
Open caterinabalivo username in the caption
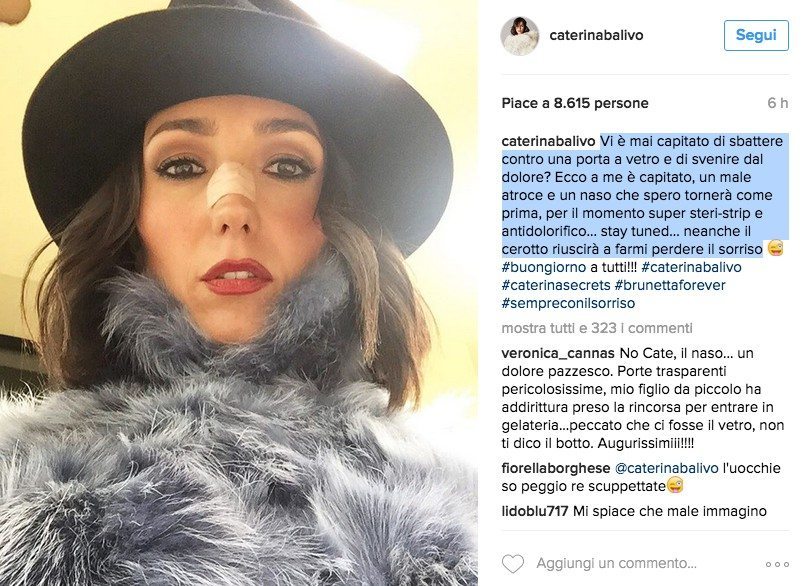tap(549, 141)
